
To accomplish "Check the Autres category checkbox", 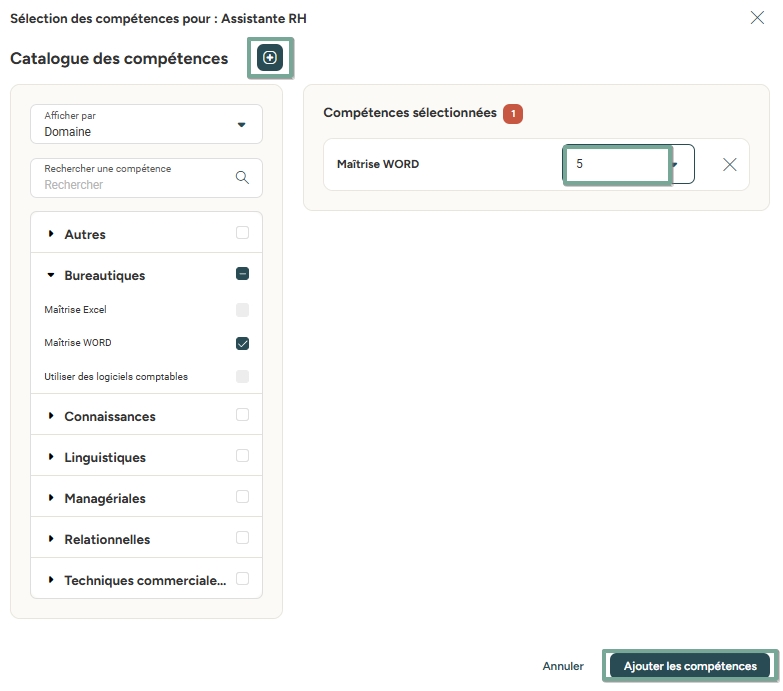I will point(242,233).
